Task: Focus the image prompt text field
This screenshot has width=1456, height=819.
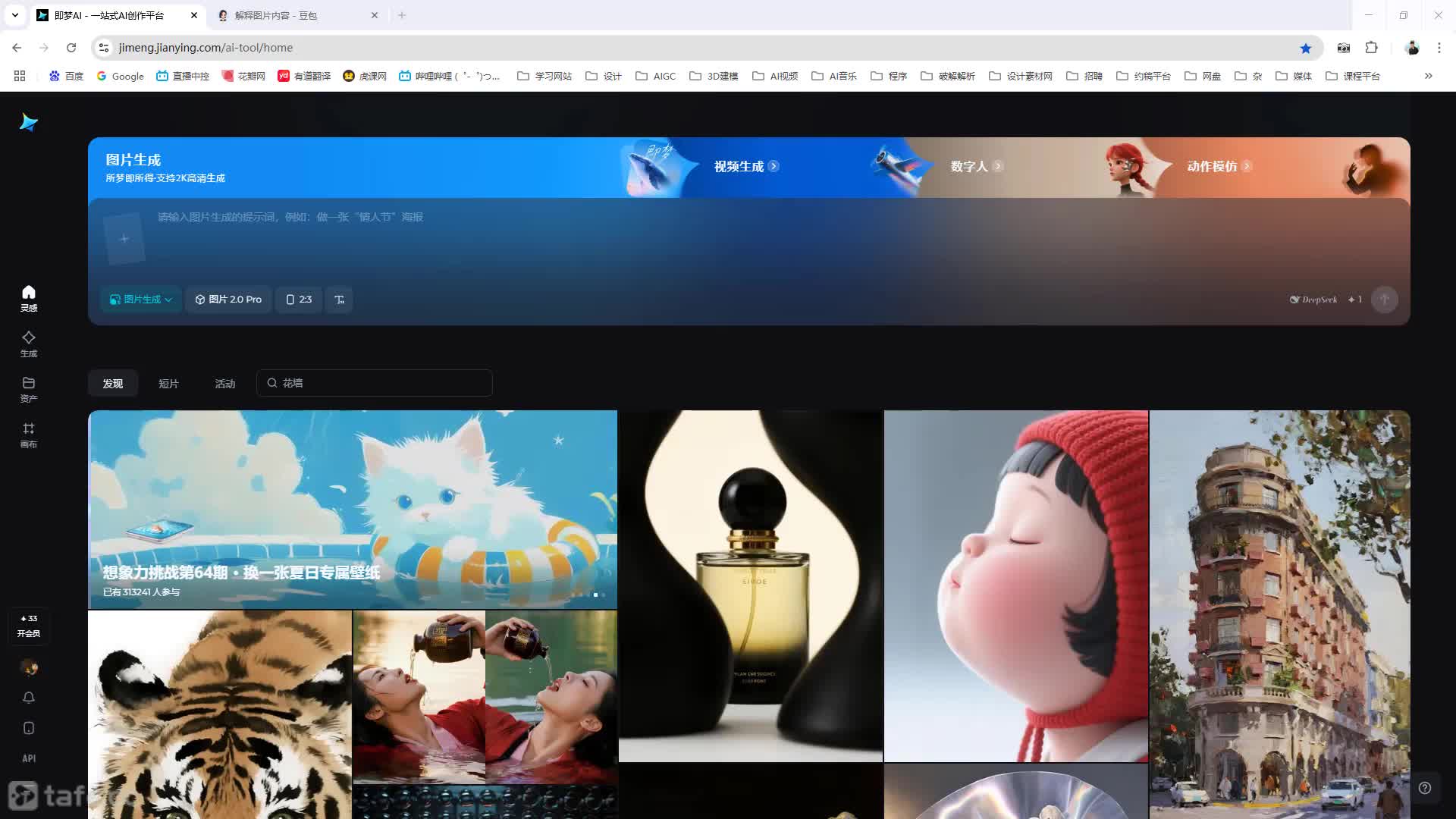Action: pos(773,239)
